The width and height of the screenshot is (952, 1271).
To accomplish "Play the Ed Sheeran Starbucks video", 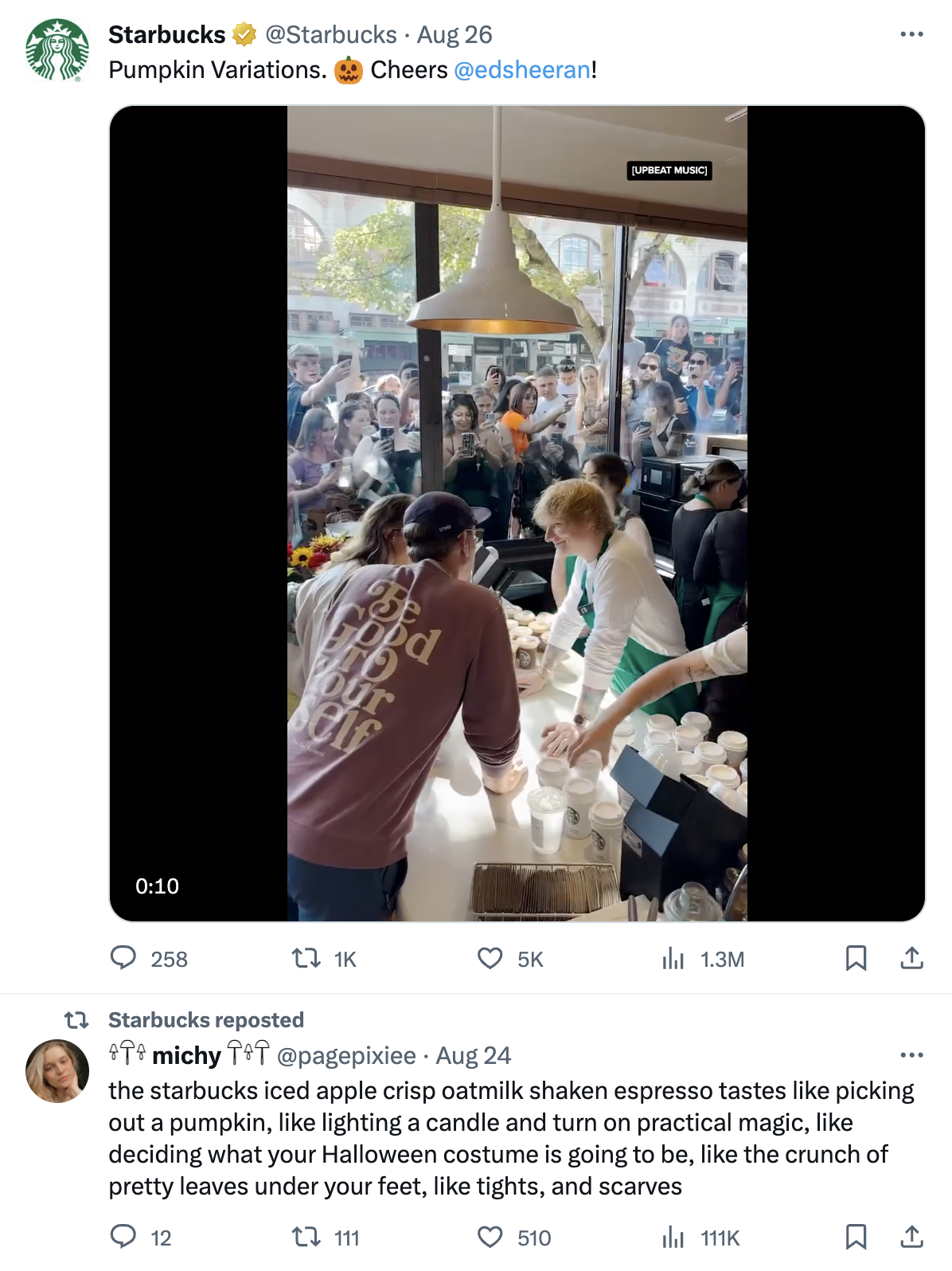I will click(x=517, y=514).
